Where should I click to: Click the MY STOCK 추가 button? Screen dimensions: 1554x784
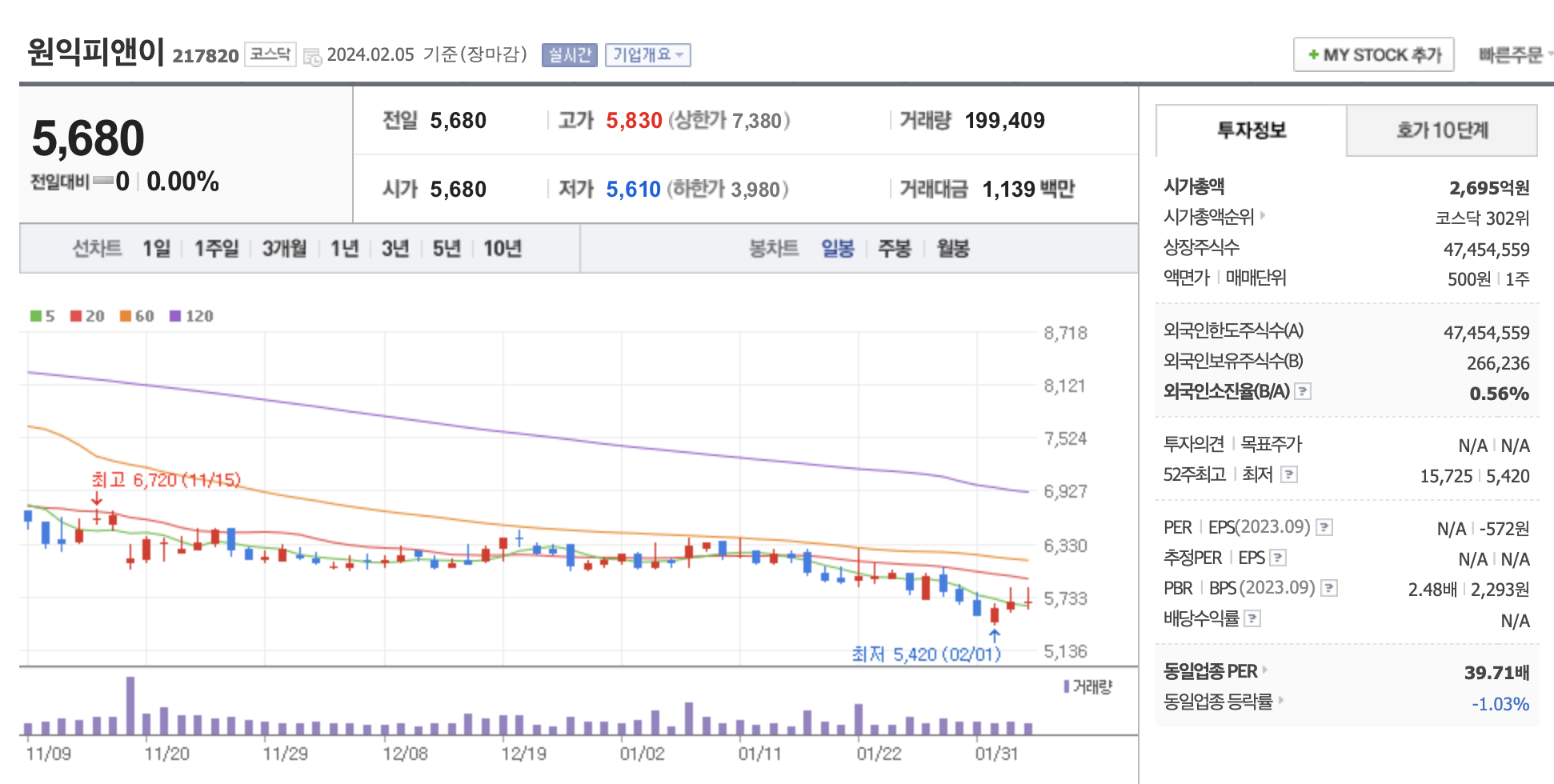click(1374, 55)
